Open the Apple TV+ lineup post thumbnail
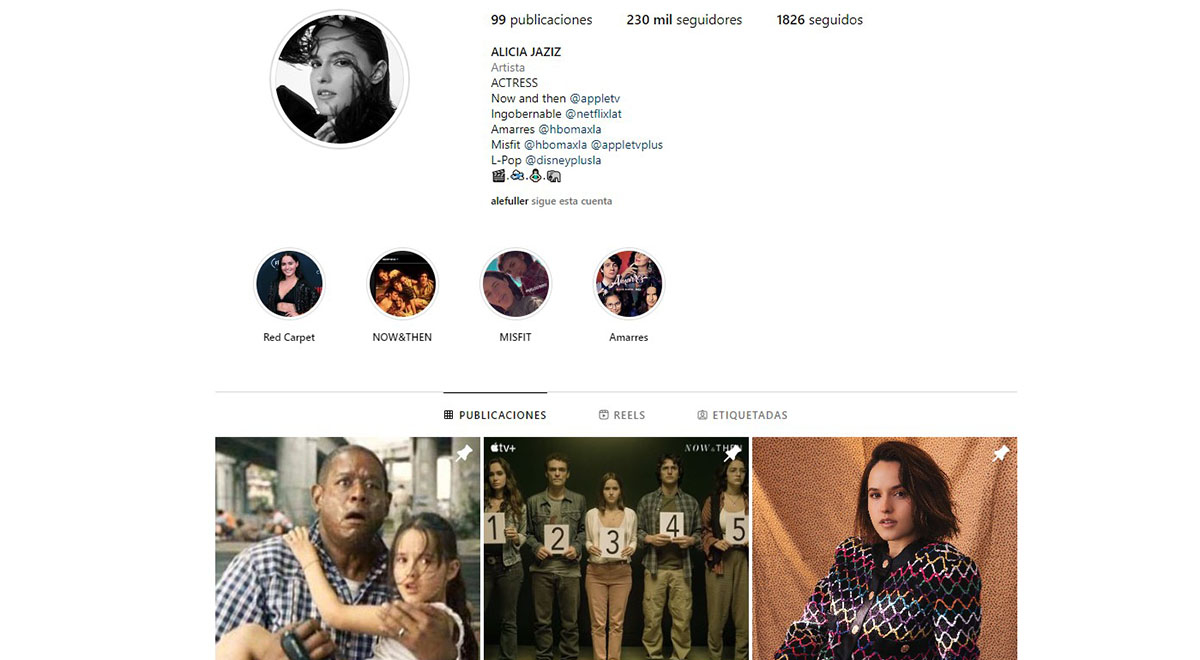1200x660 pixels. 616,548
